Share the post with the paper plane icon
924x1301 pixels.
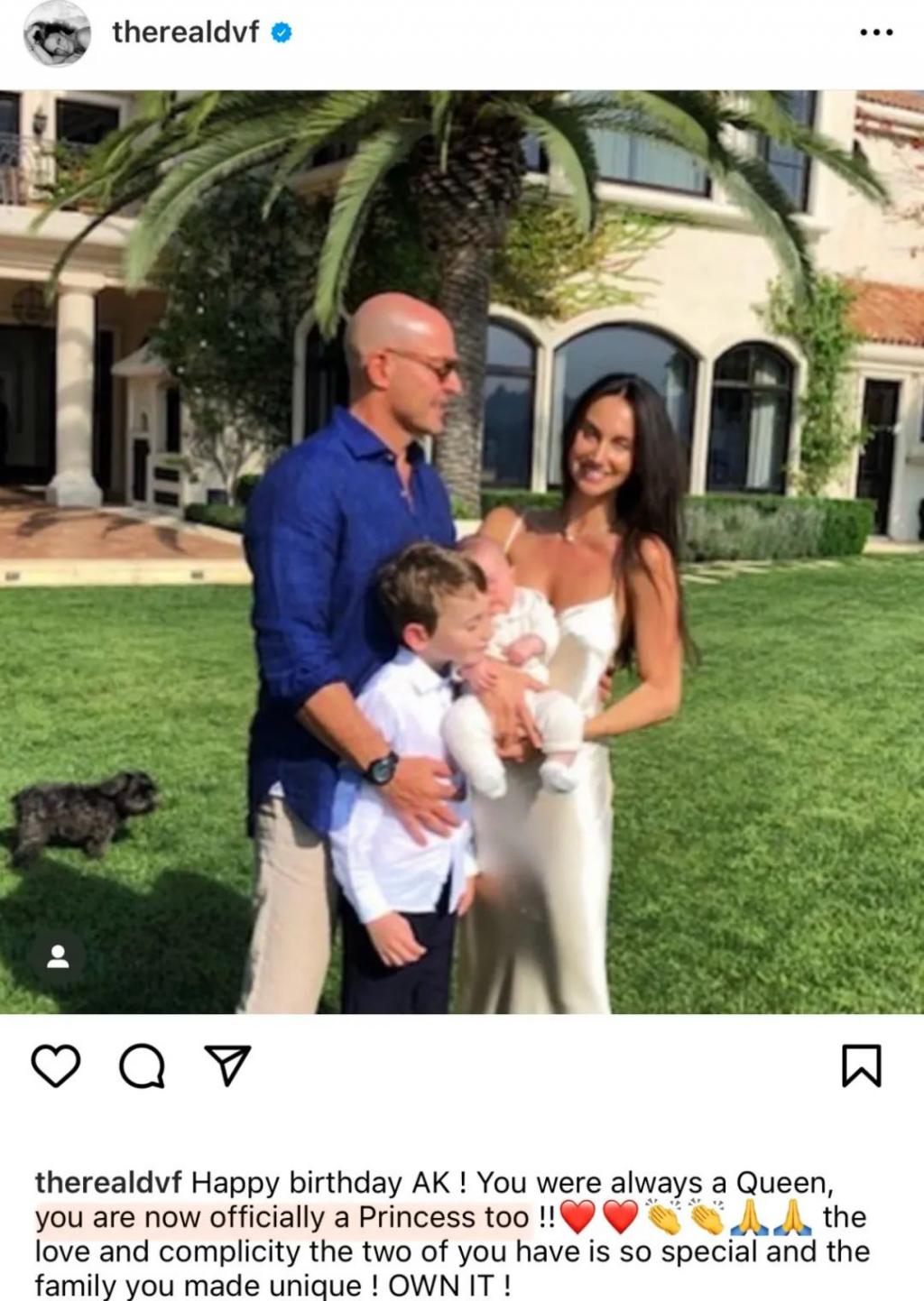tap(226, 1066)
